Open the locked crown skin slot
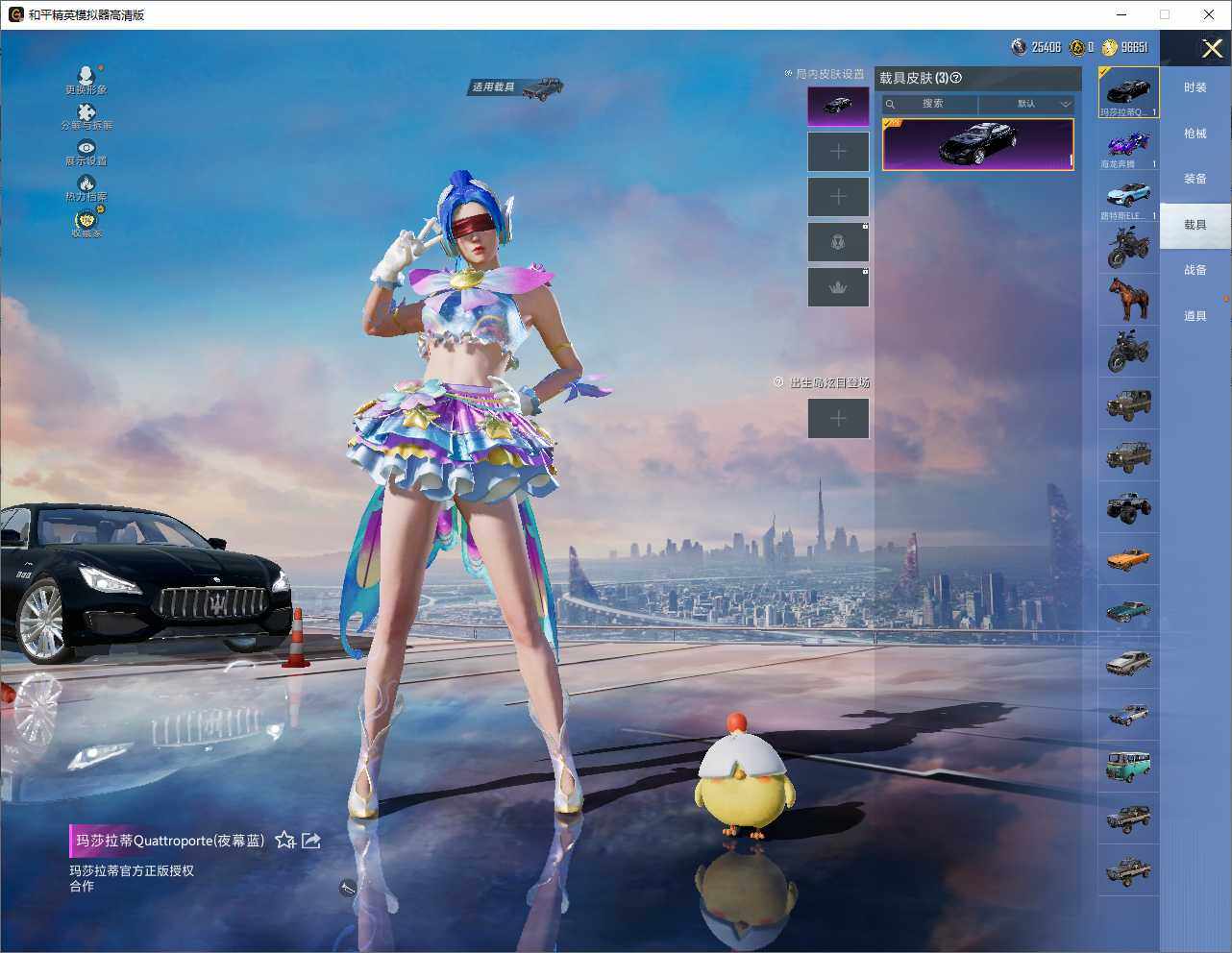Image resolution: width=1232 pixels, height=953 pixels. (x=838, y=287)
